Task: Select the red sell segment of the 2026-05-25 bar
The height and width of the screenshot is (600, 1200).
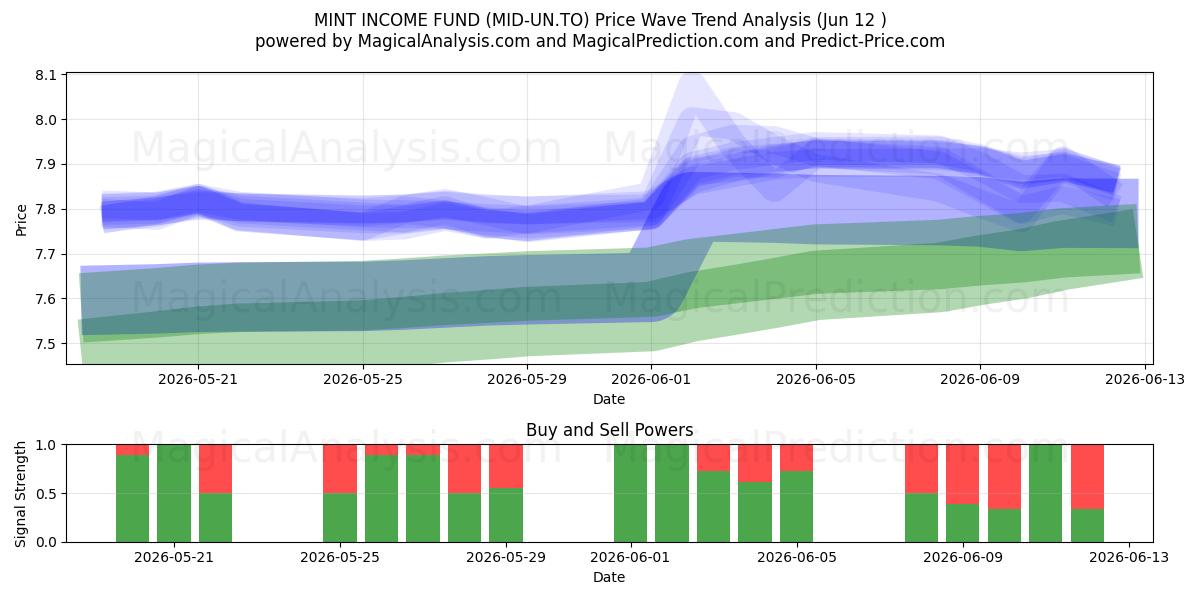Action: click(340, 468)
